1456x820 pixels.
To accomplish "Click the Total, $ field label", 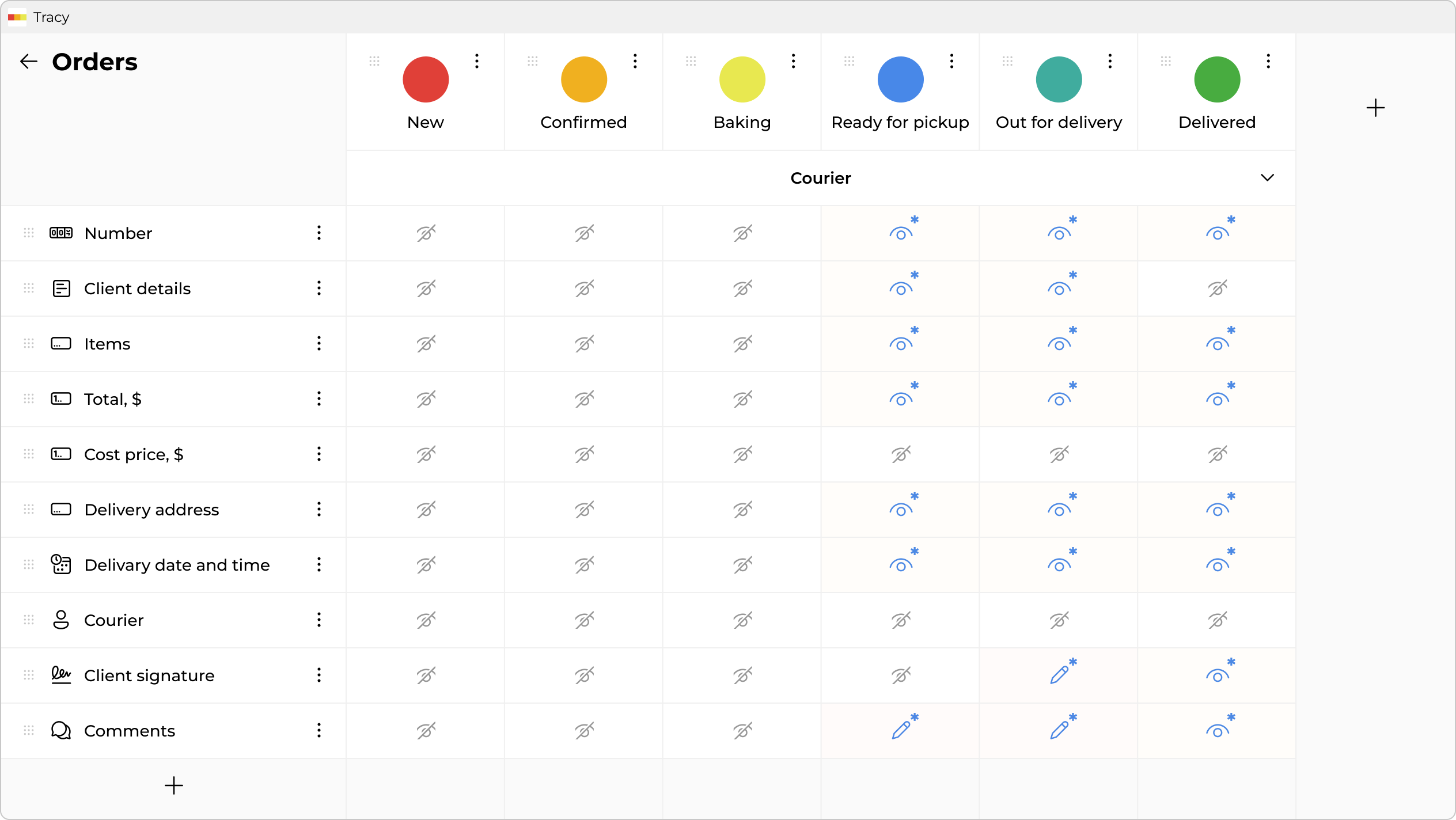I will click(113, 399).
